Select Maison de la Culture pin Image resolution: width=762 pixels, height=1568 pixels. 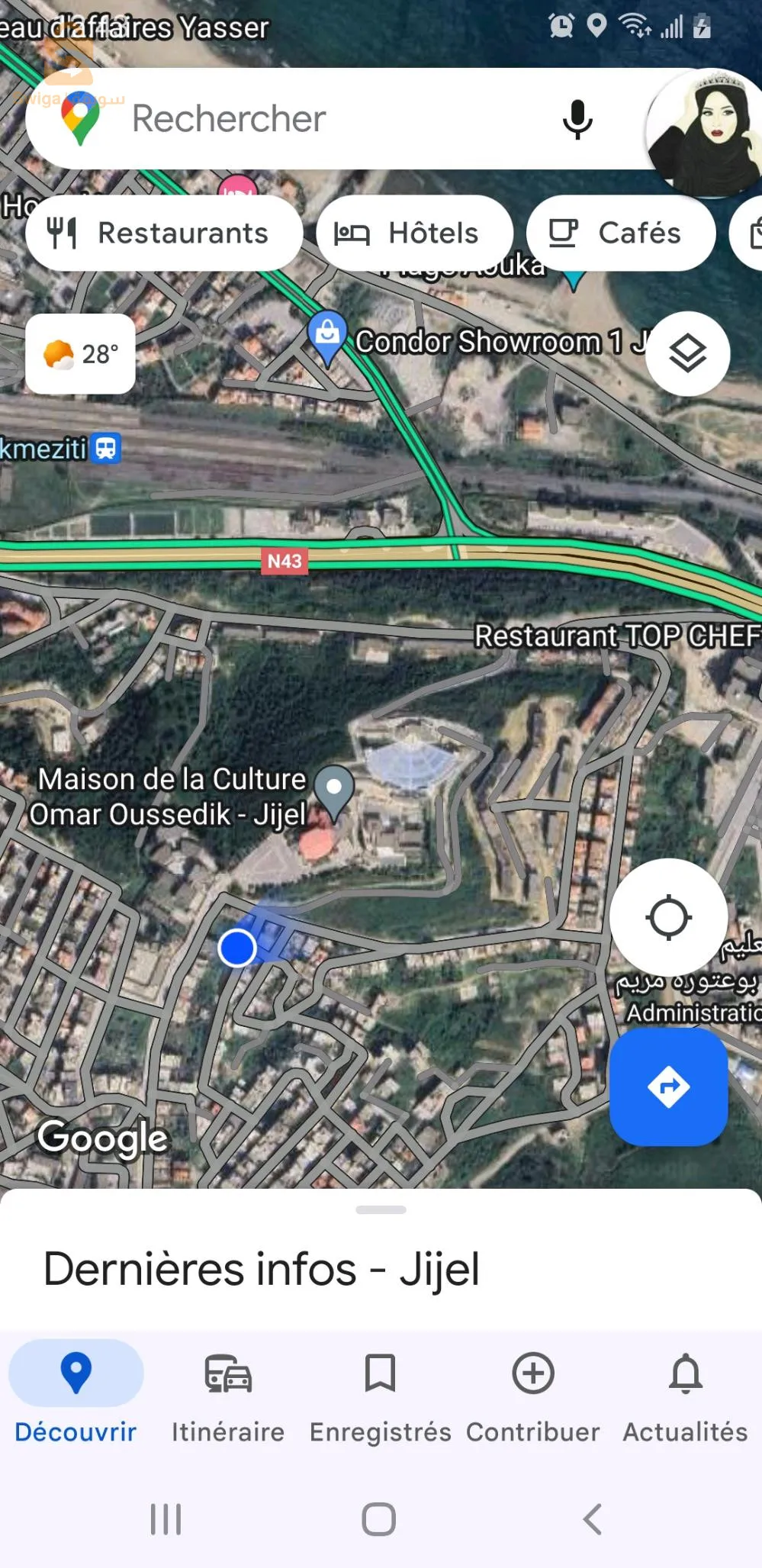pos(334,792)
